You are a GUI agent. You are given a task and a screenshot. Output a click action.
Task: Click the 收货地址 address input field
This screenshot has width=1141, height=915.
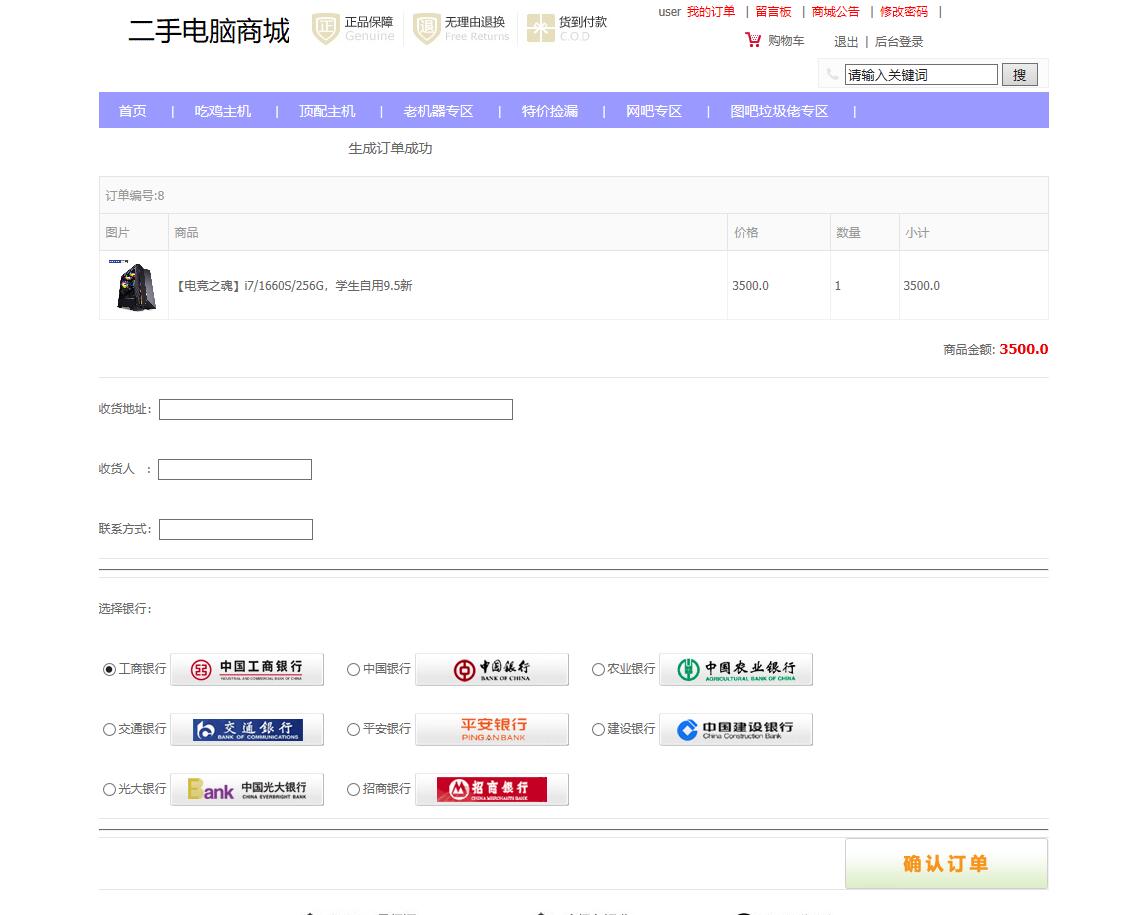[x=335, y=409]
